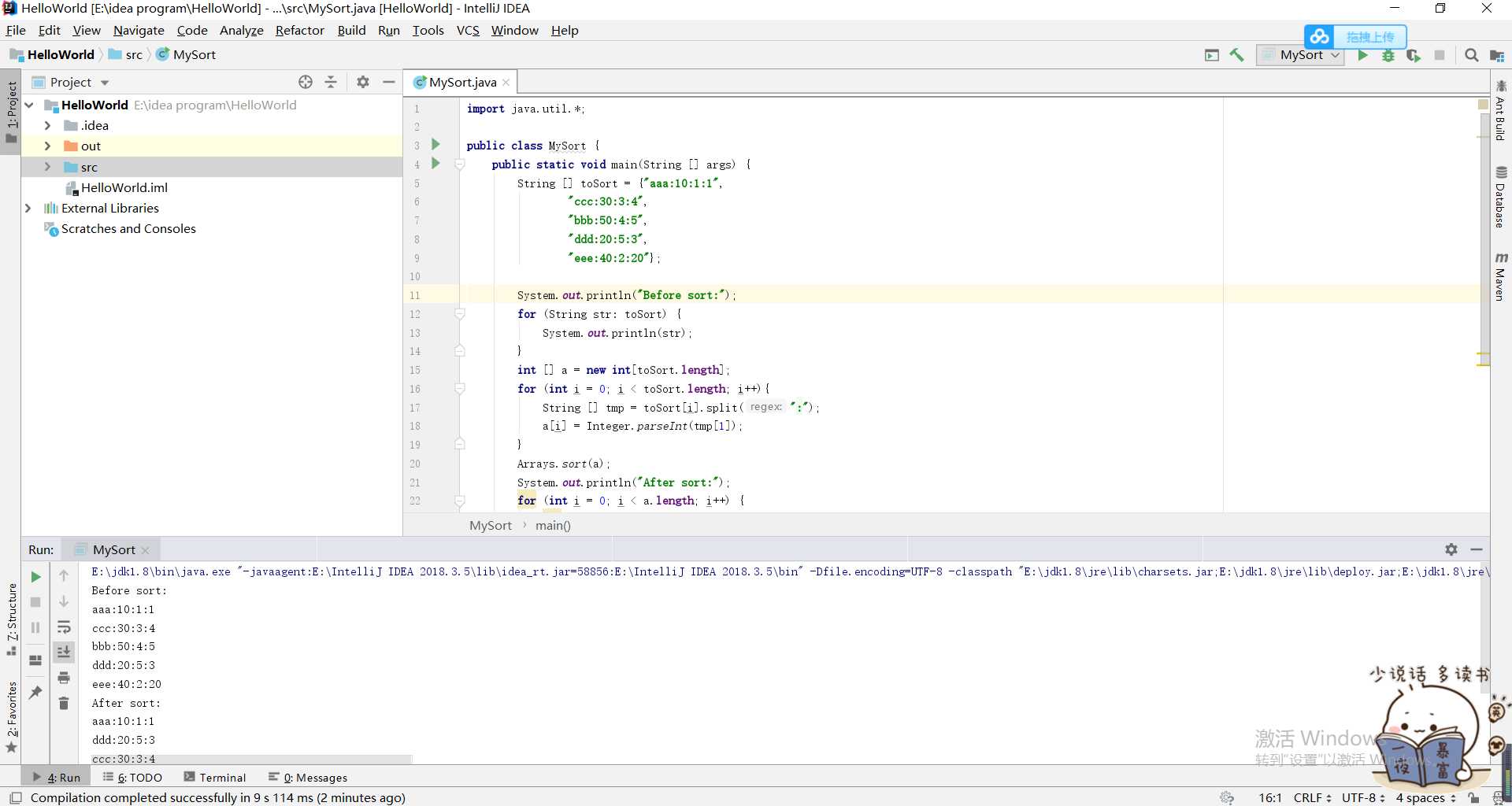Open Run panel settings gear
Screen dimensions: 1512x806
click(x=1451, y=549)
